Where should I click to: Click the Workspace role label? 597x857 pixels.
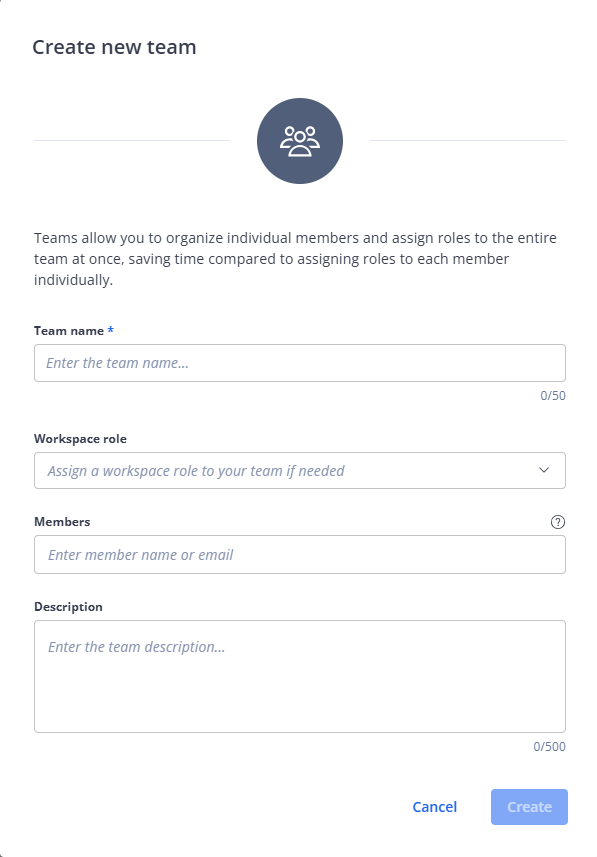(80, 439)
